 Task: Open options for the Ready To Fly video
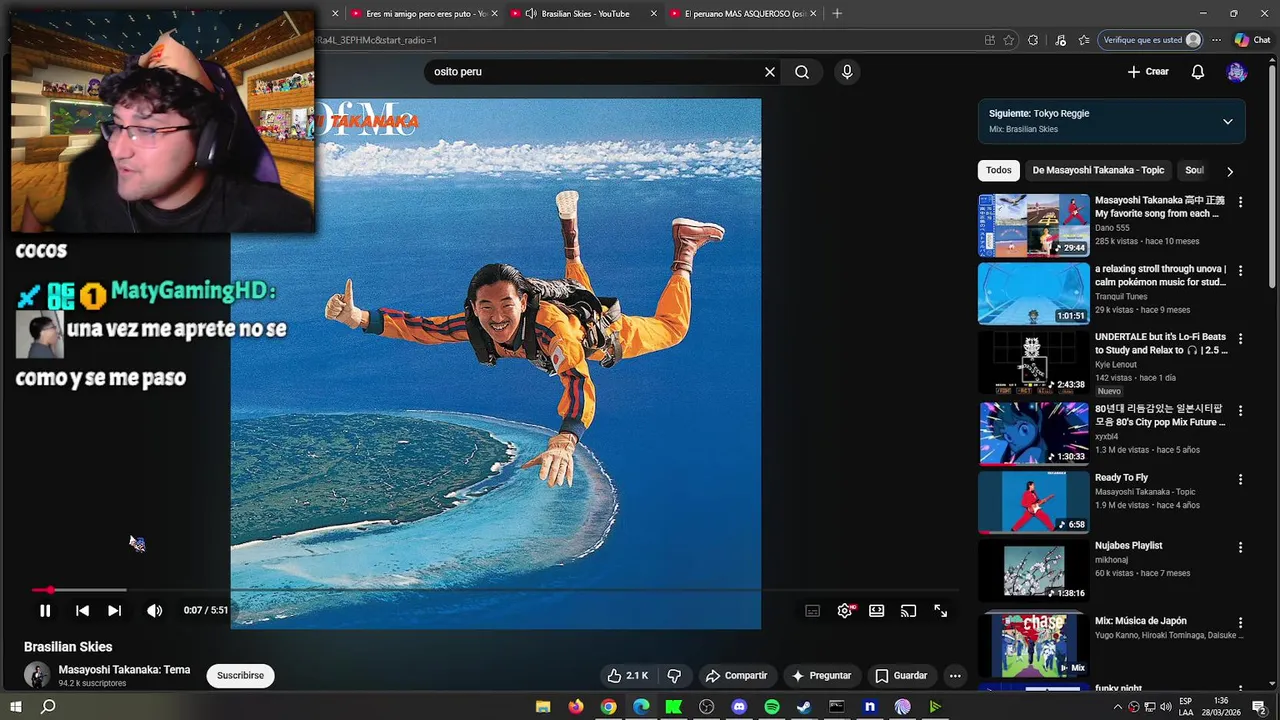tap(1240, 479)
